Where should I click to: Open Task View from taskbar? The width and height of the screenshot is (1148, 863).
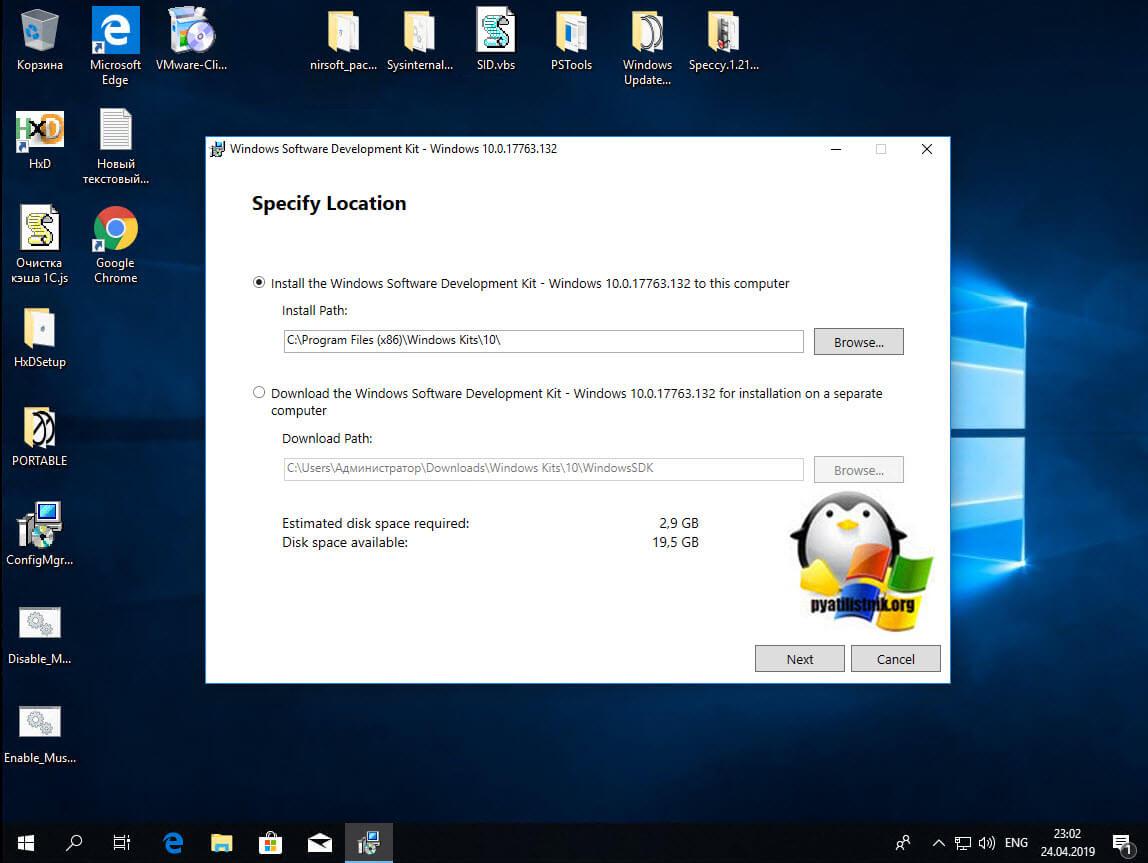122,843
